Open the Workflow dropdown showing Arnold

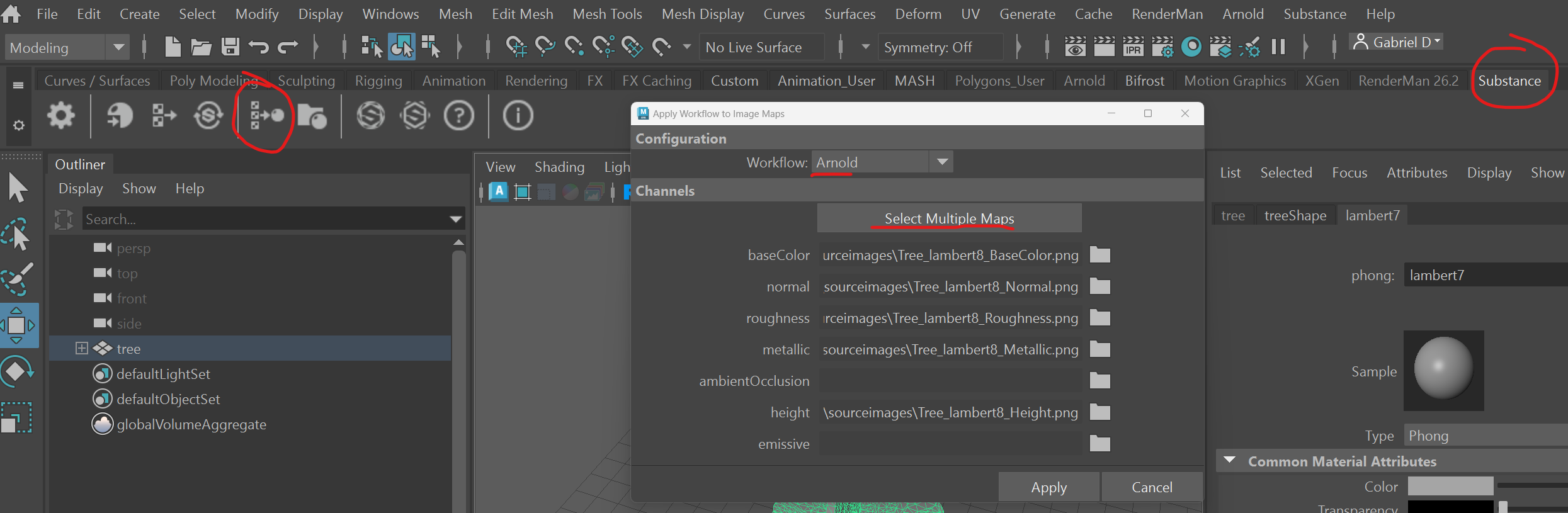(x=882, y=162)
